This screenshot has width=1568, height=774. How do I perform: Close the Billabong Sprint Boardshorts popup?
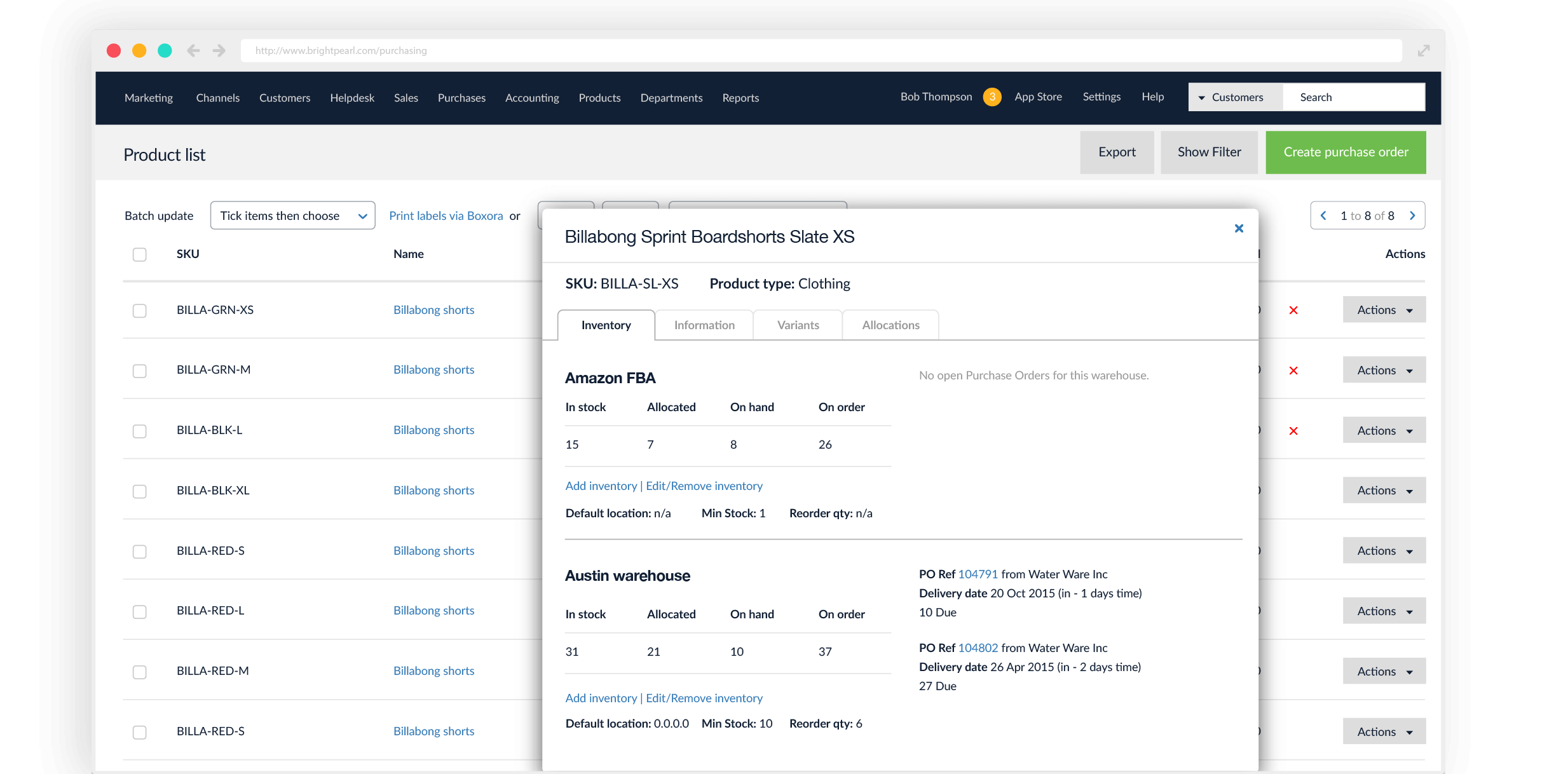tap(1238, 229)
